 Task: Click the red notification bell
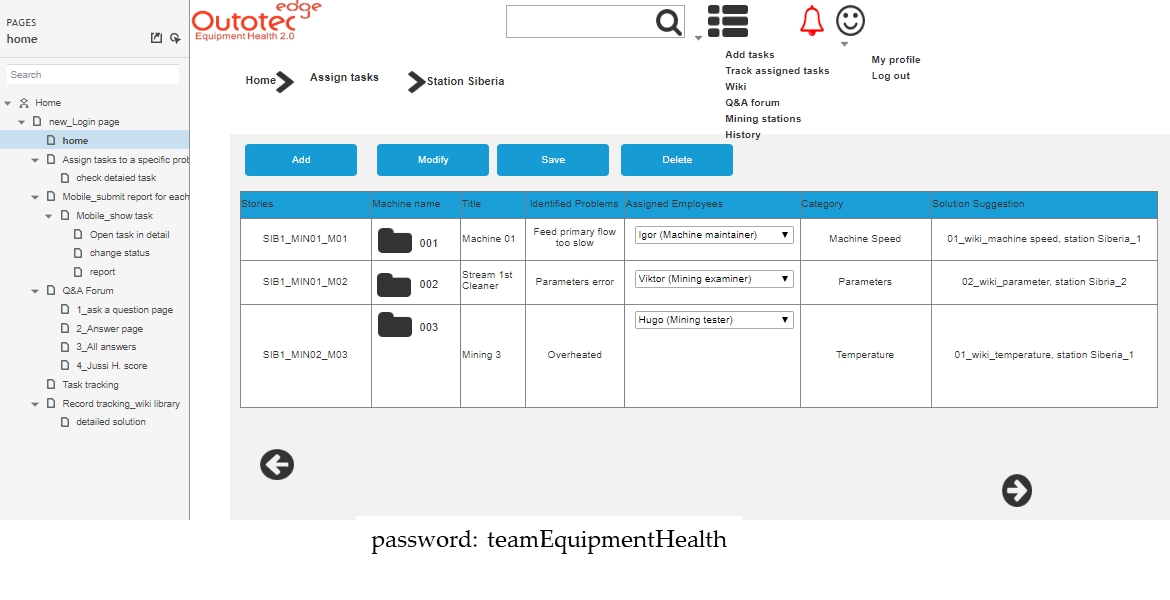812,21
